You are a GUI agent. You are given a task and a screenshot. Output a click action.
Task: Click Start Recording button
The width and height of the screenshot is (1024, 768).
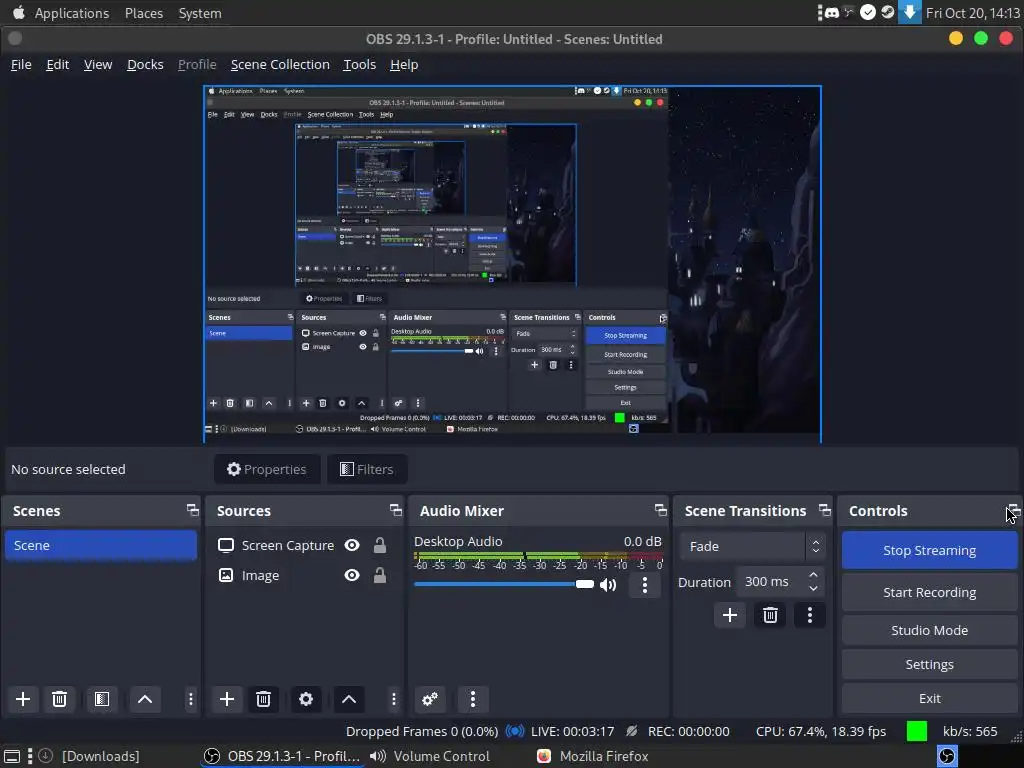click(x=929, y=592)
